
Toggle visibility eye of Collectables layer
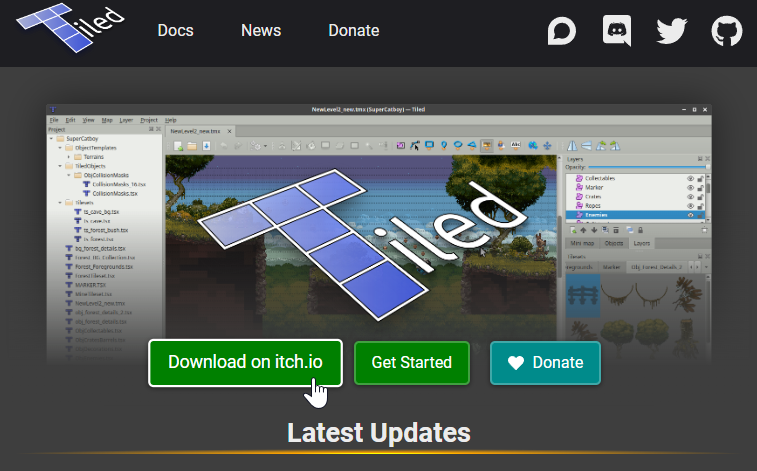coord(690,178)
